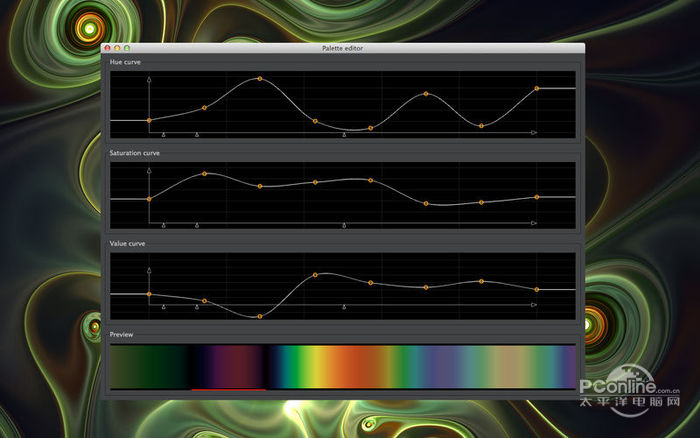This screenshot has height=438, width=700.
Task: Select the second control point on the Hue curve
Action: pyautogui.click(x=204, y=108)
